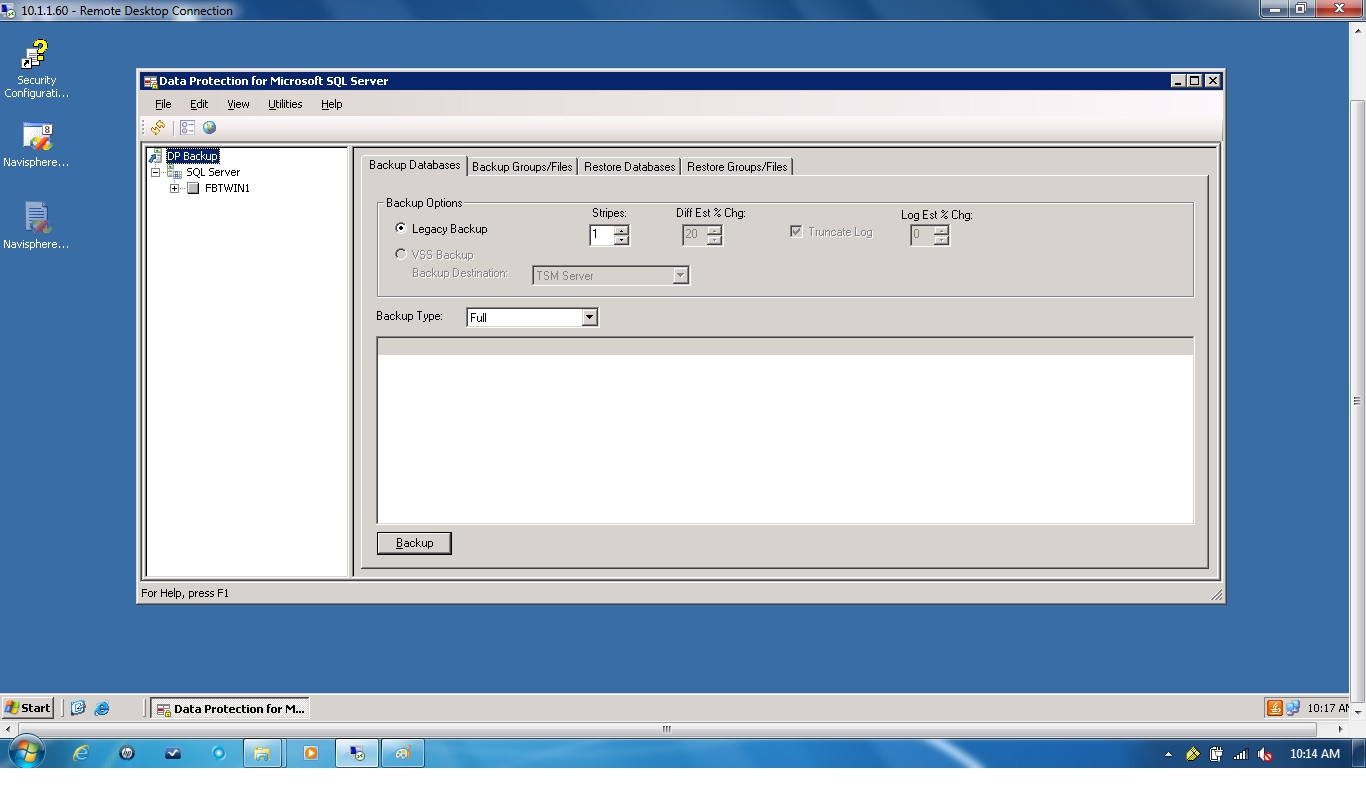The image size is (1366, 795).
Task: Click the SQL Server node icon
Action: [175, 172]
